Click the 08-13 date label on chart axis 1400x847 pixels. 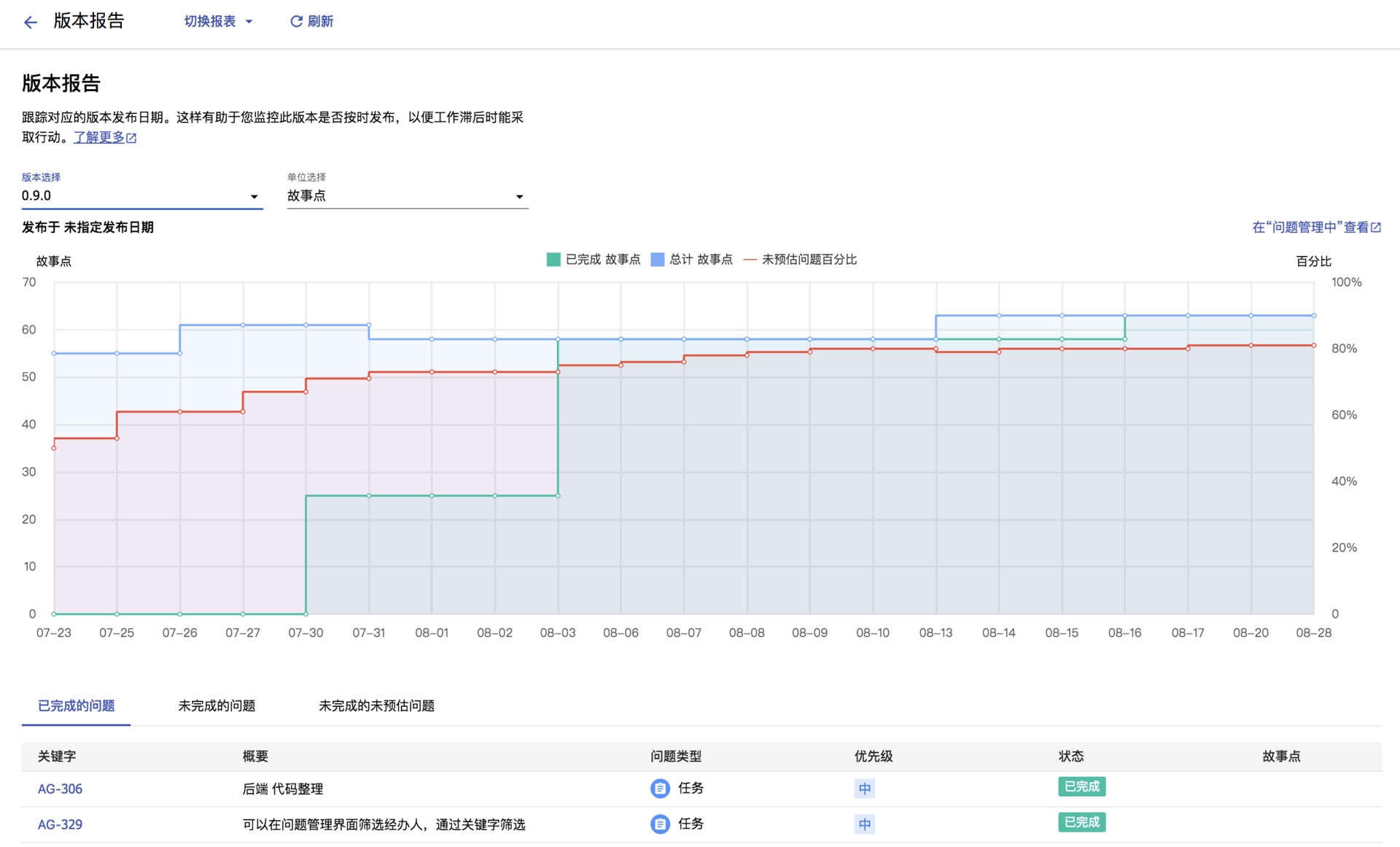point(936,633)
